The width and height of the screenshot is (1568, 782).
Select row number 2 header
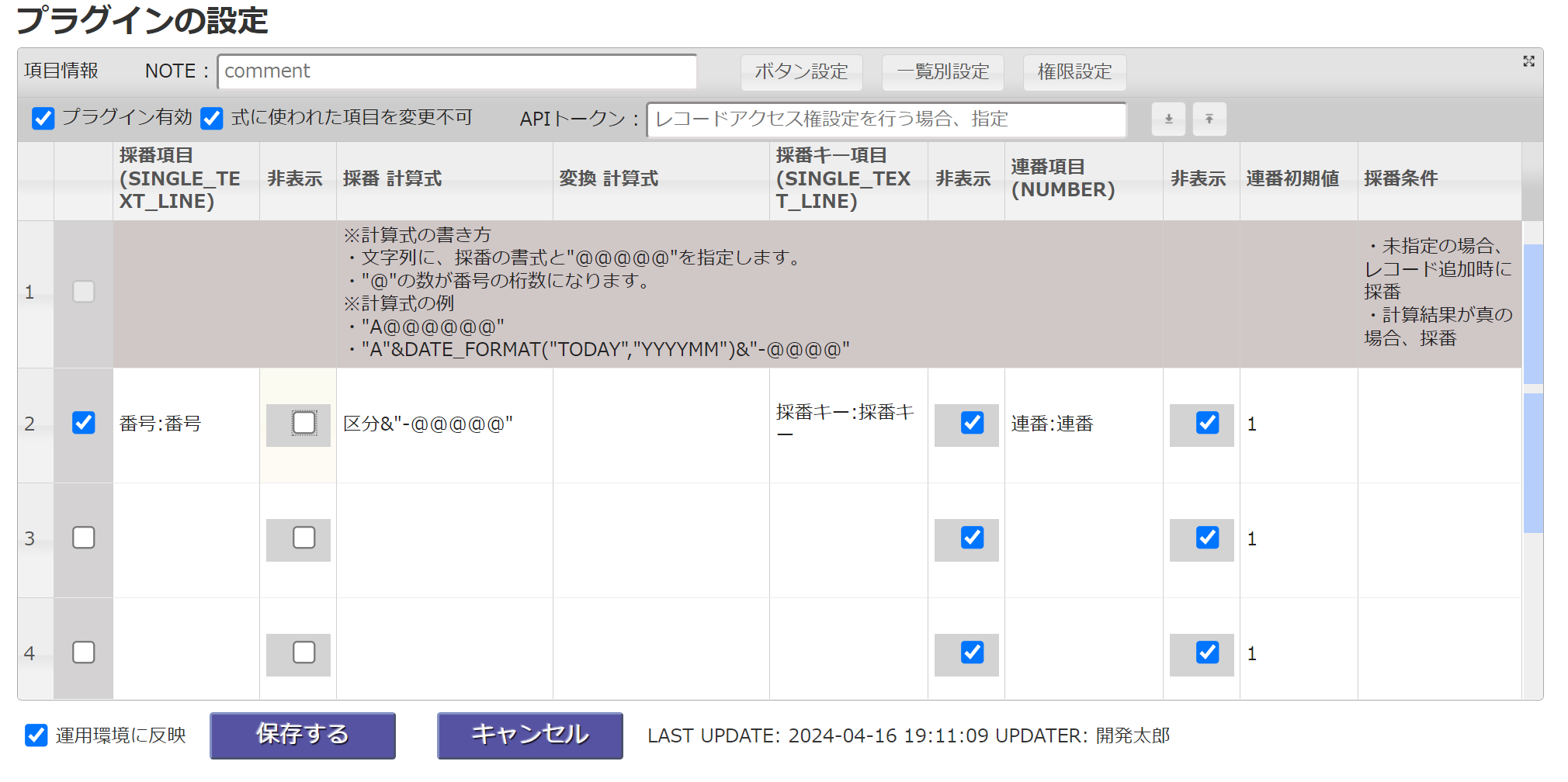(36, 425)
